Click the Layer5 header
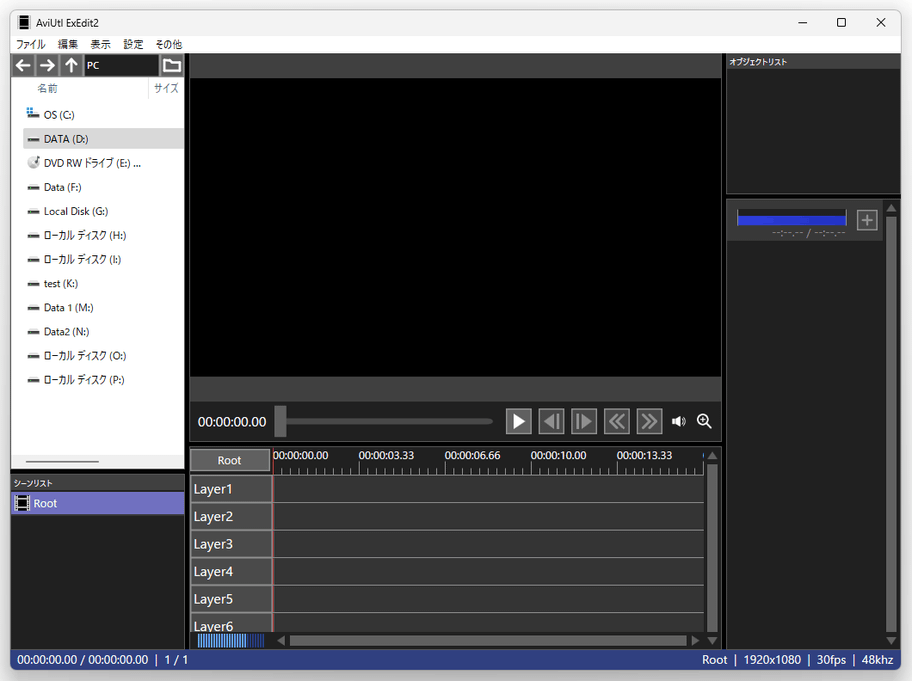Viewport: 912px width, 681px height. 231,599
